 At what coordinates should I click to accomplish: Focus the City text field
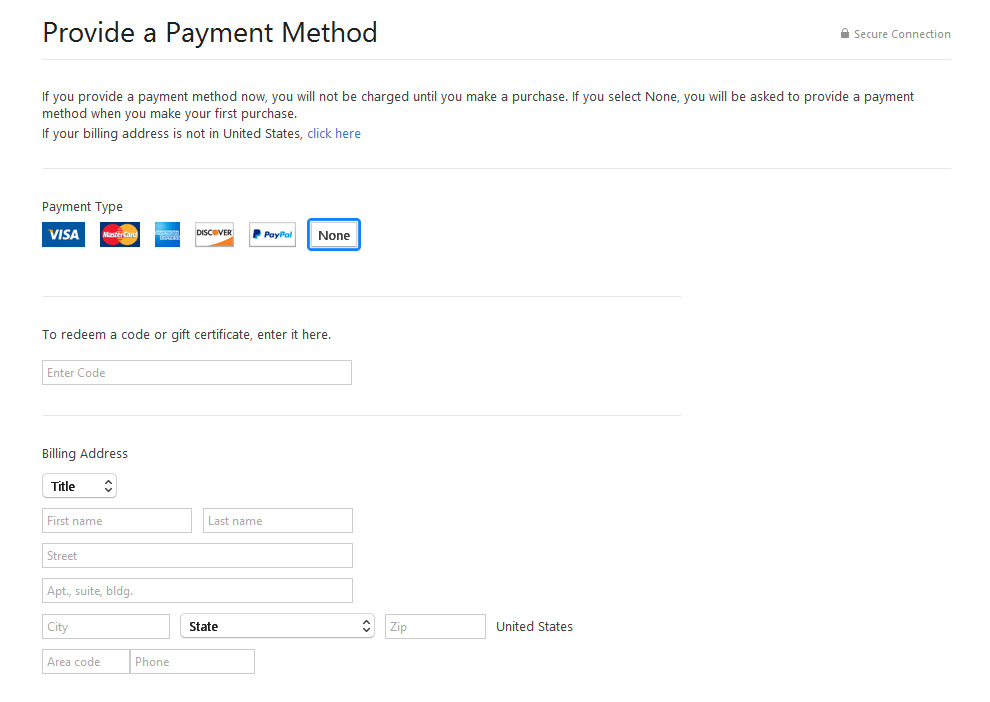(106, 626)
